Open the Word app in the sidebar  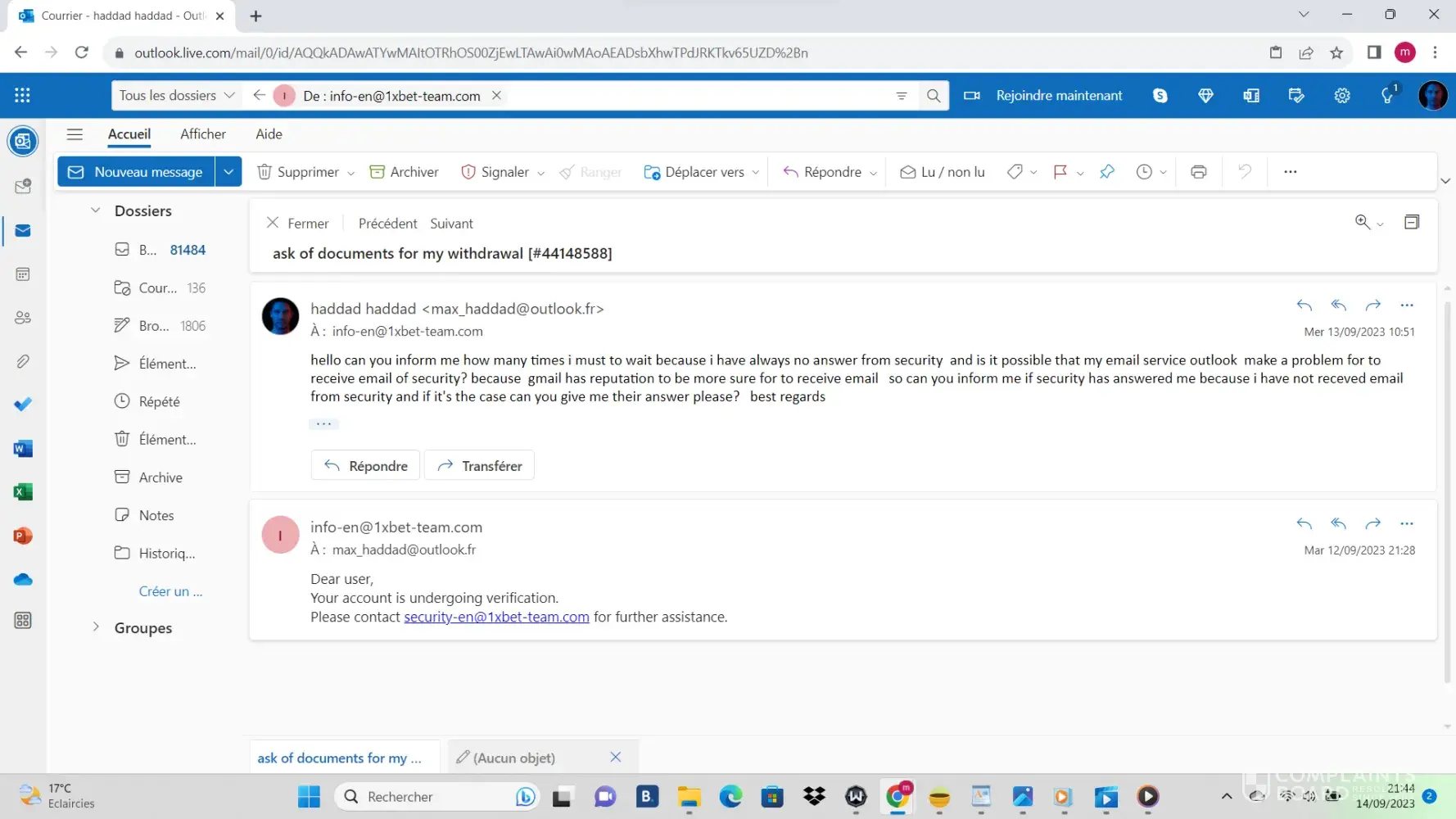(x=23, y=449)
